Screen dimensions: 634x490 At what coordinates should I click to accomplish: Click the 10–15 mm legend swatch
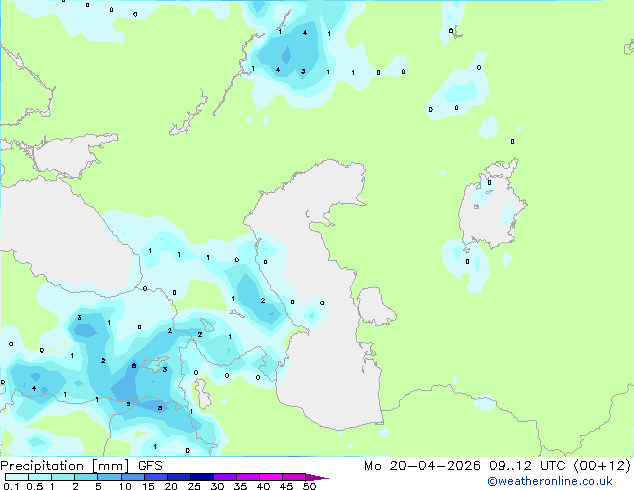tap(133, 477)
